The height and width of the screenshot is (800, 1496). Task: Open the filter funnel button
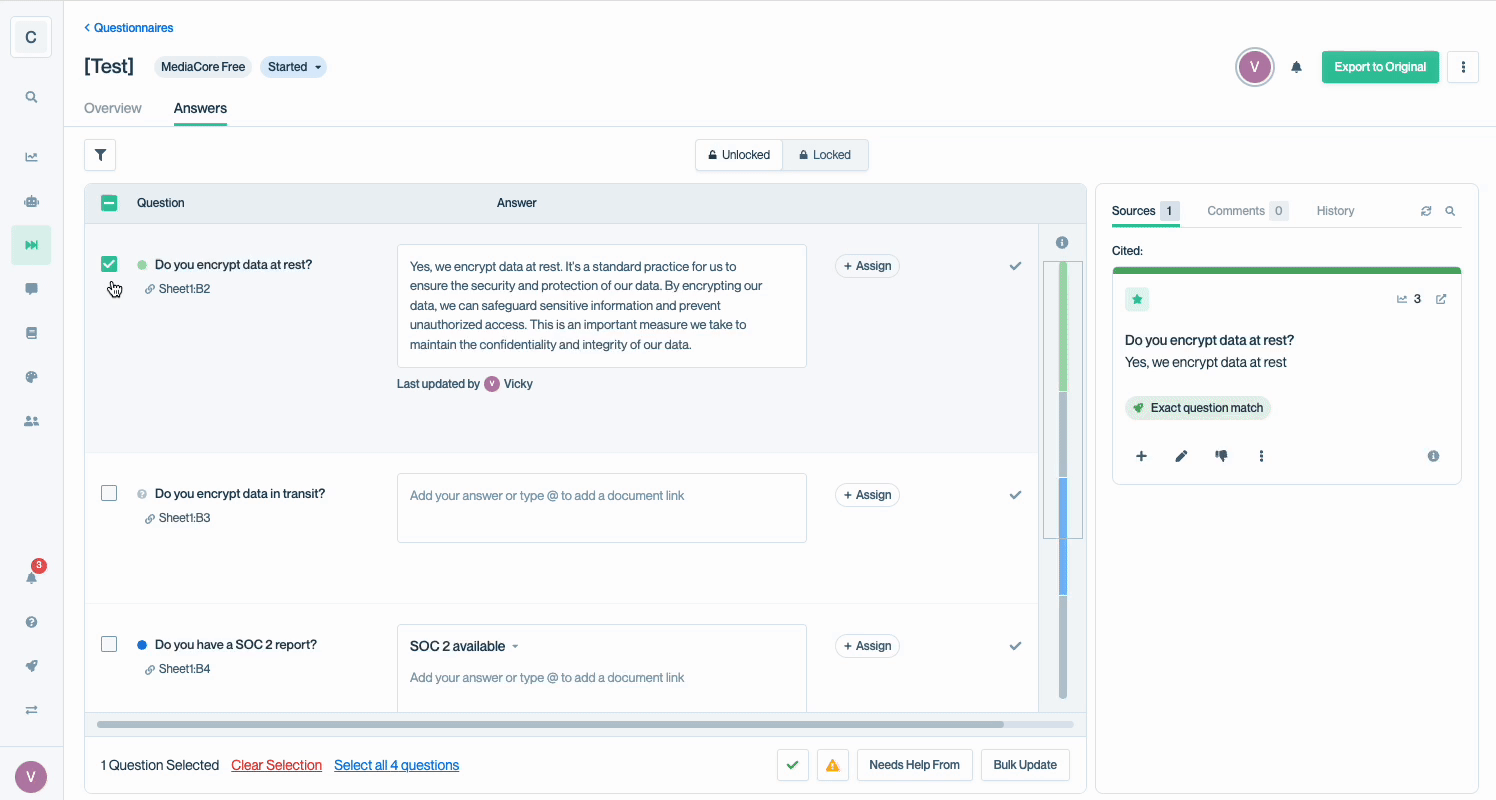click(100, 155)
